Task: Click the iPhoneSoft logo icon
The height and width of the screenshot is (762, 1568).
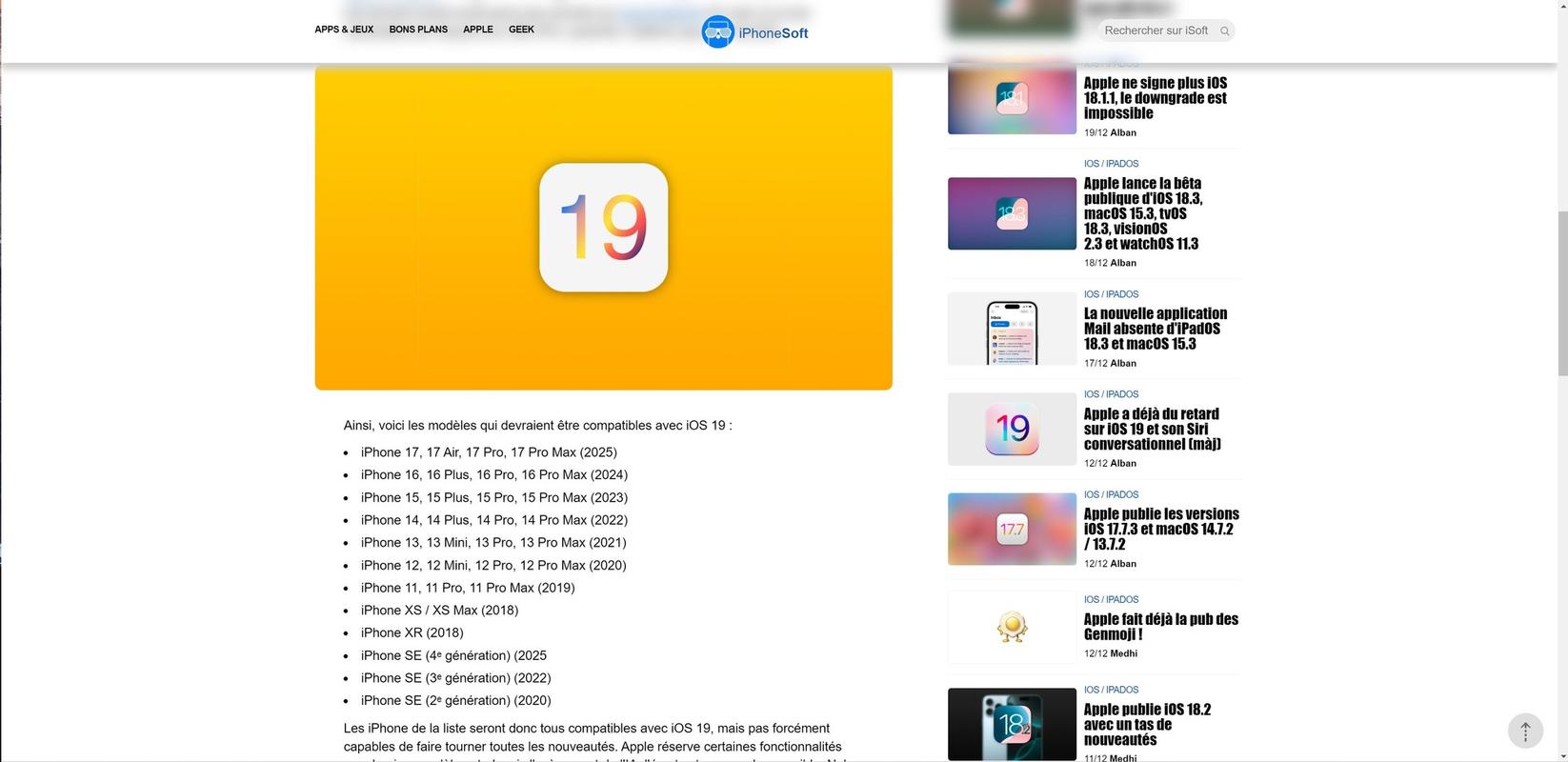Action: (x=717, y=31)
